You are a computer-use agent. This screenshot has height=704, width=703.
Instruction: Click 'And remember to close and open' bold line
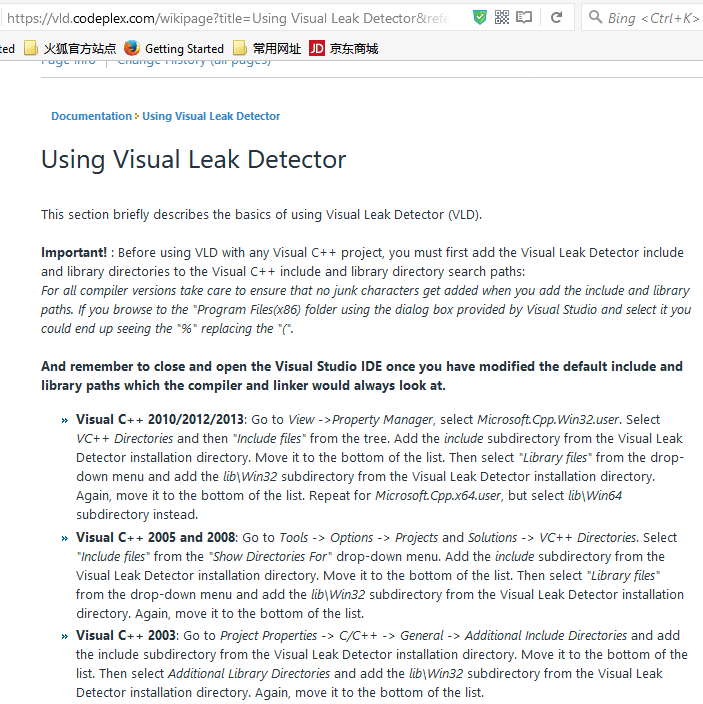pos(362,376)
